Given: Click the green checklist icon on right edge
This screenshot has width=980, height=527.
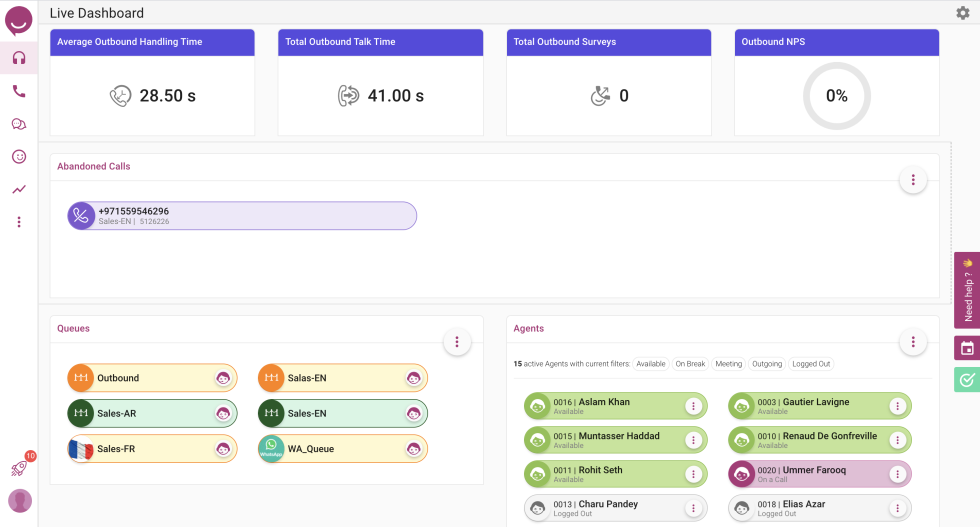Looking at the screenshot, I should point(967,379).
